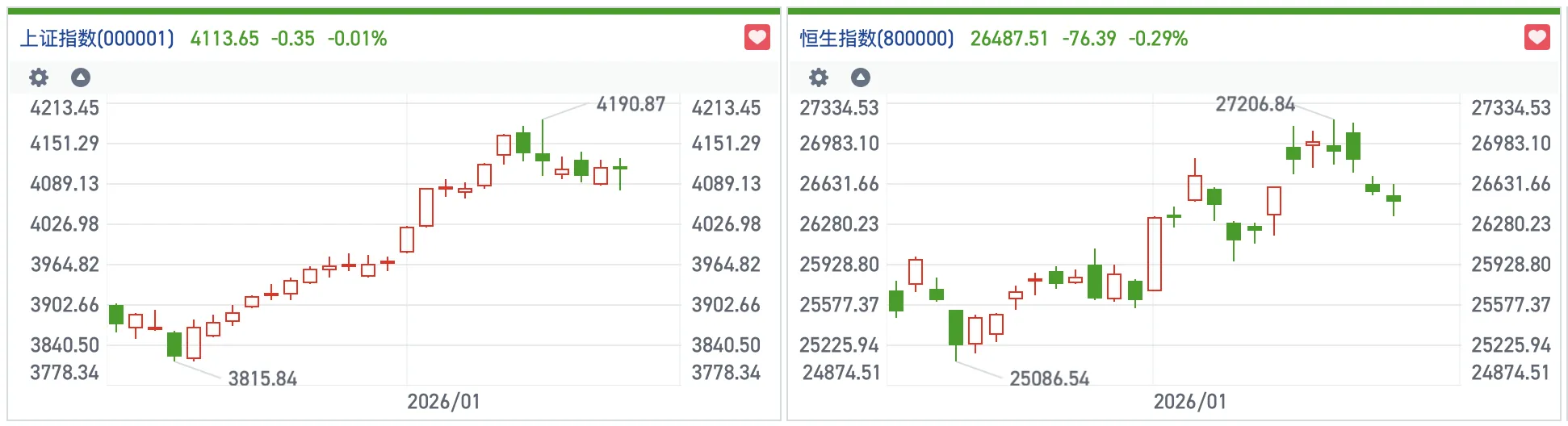1568x426 pixels.
Task: Click the 2026/01 date label under 上证 chart
Action: point(443,402)
